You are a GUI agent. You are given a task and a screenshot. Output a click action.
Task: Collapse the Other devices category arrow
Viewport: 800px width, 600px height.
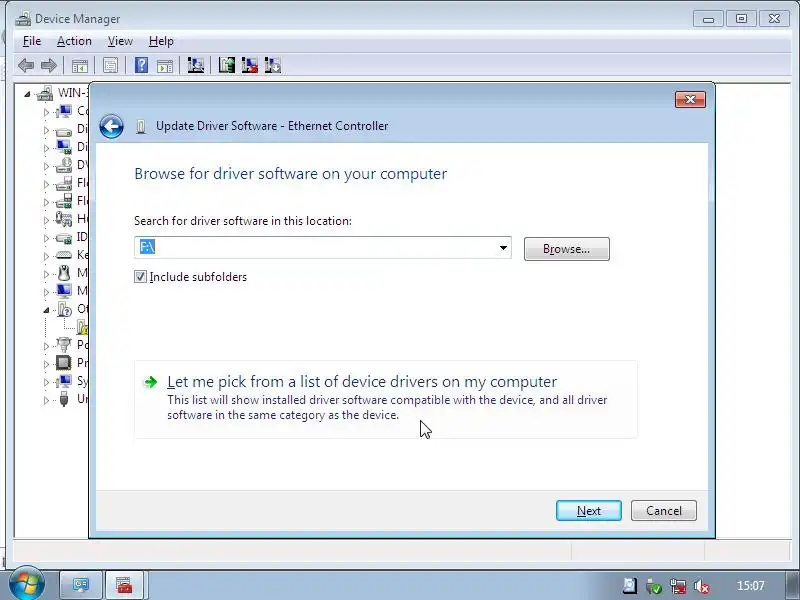pos(46,310)
